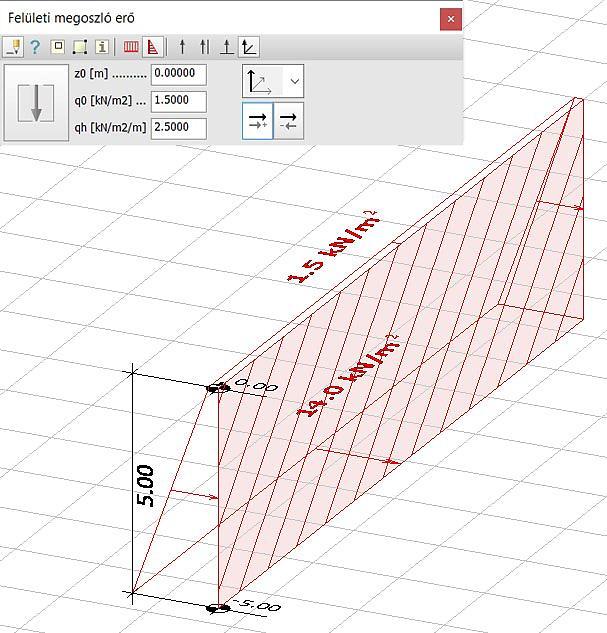Click the 14.0 kN/m² load label
Image resolution: width=607 pixels, height=633 pixels.
click(x=347, y=375)
